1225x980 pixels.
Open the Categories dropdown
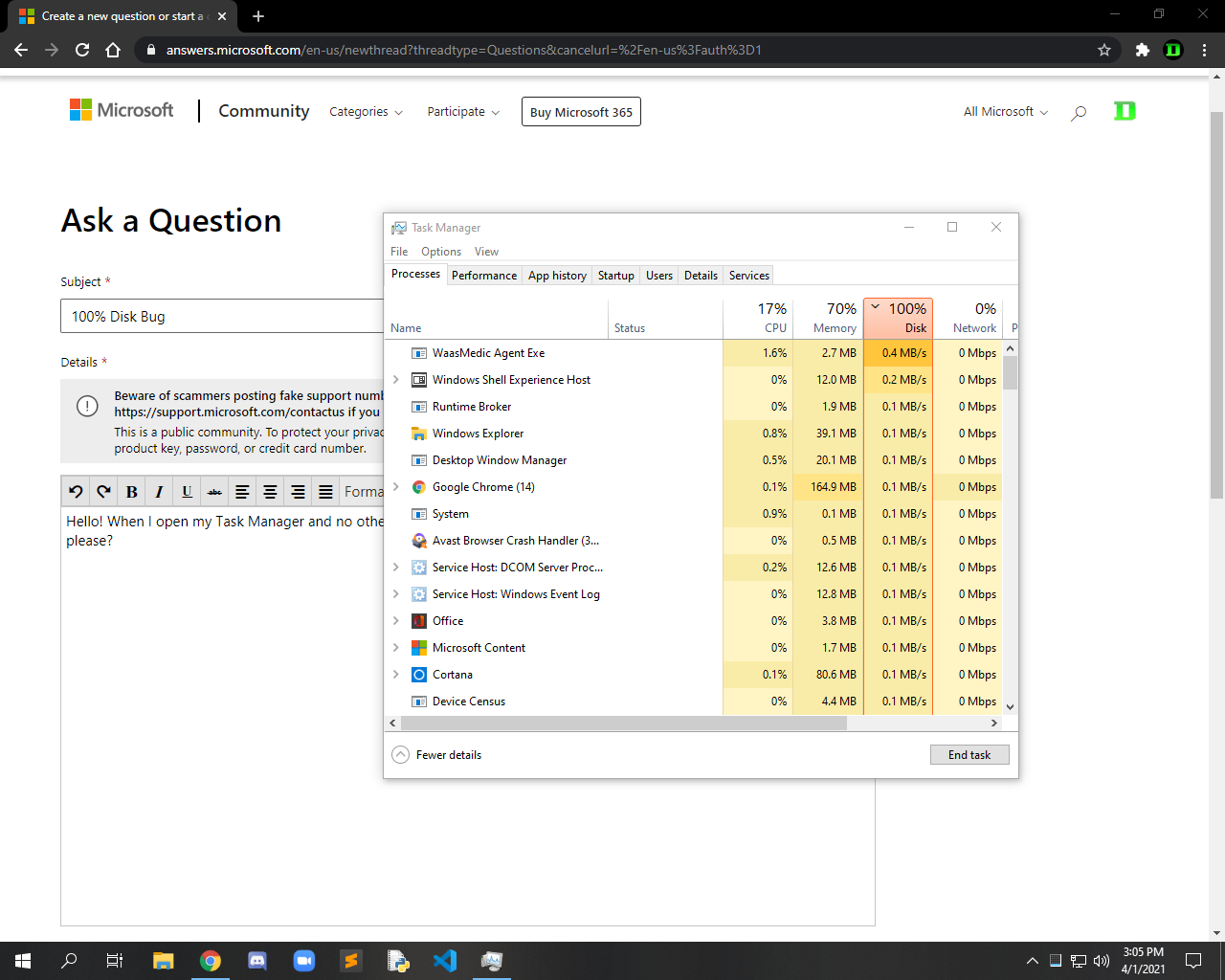click(366, 112)
